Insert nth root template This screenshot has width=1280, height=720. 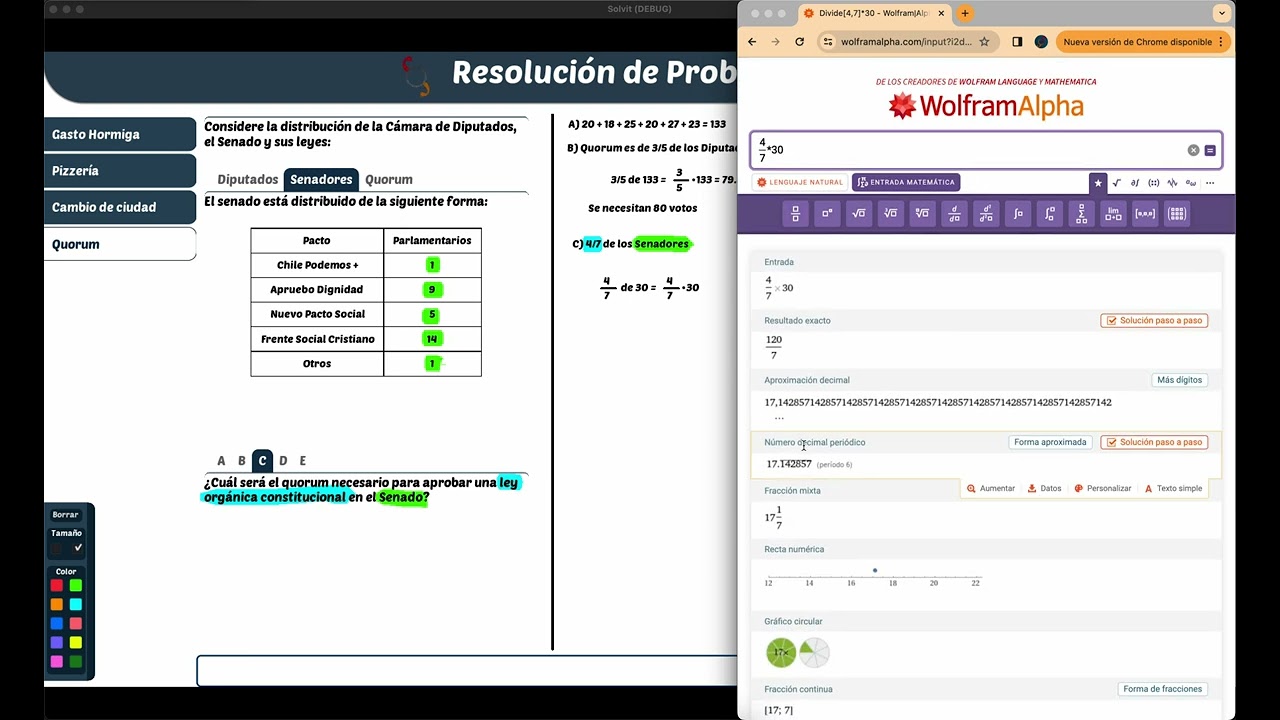922,213
